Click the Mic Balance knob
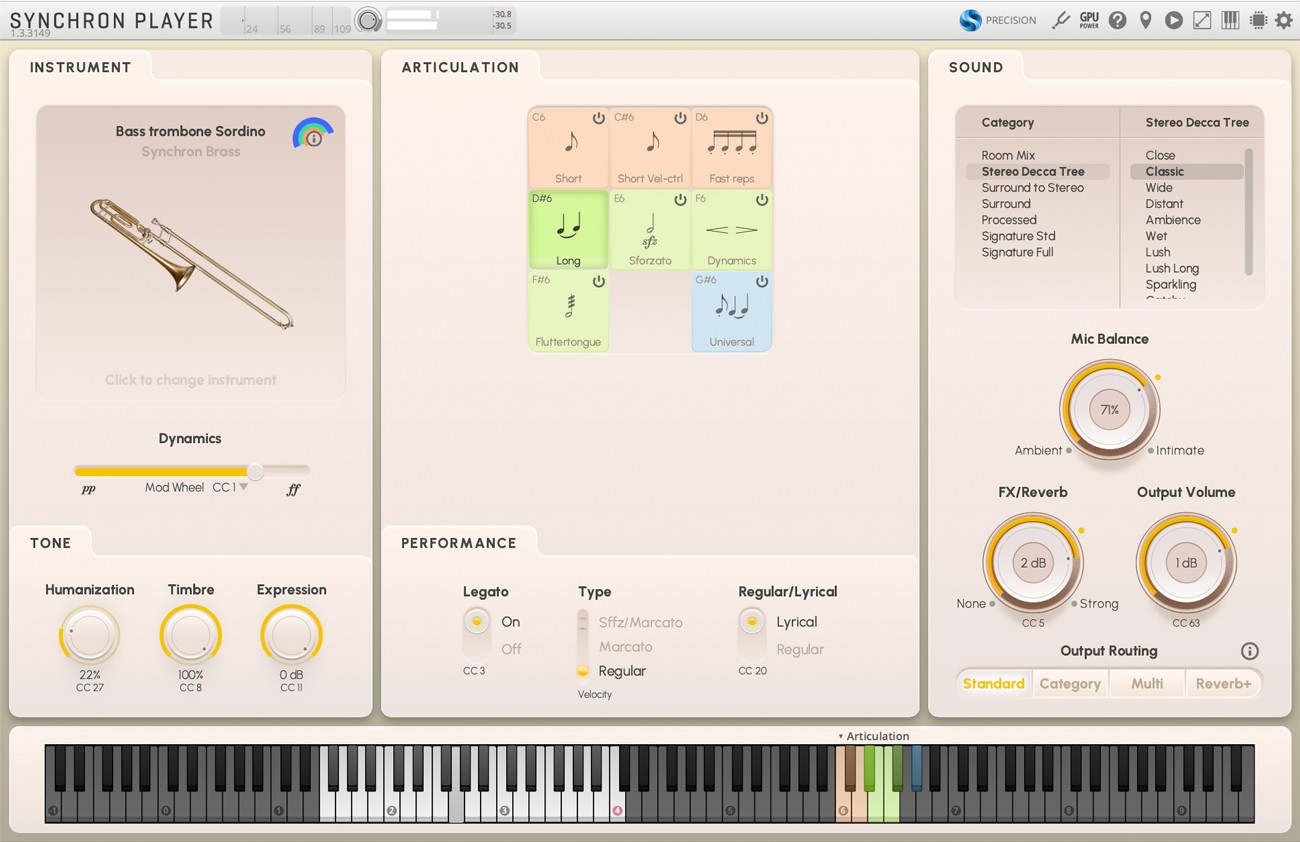 1109,410
